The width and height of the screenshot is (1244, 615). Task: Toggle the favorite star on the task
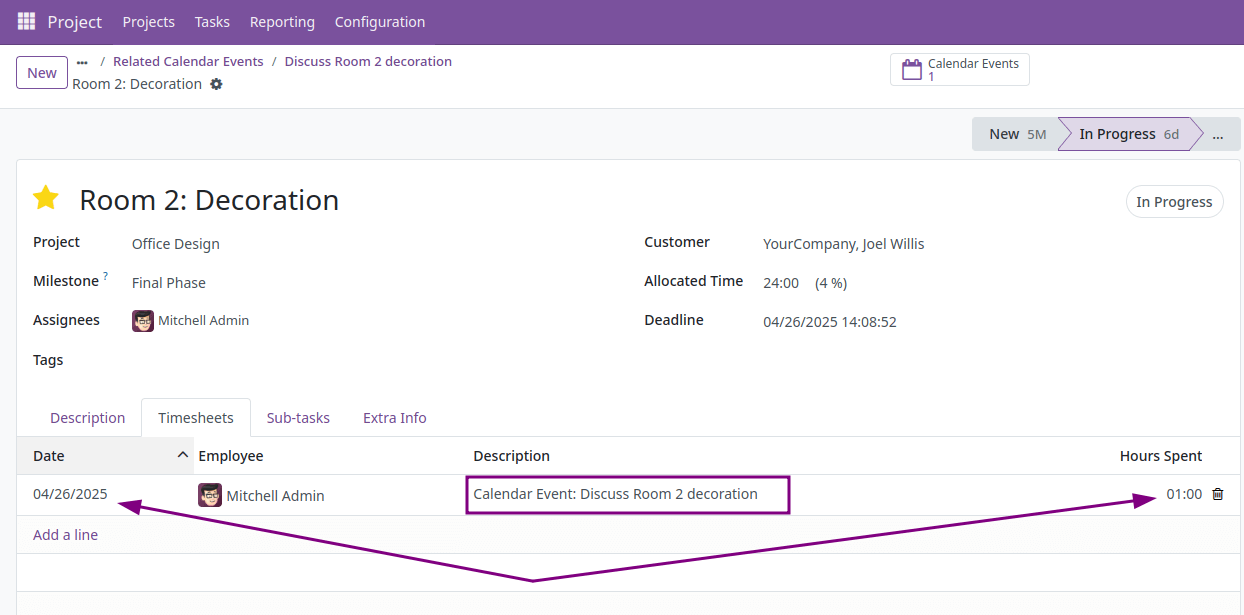coord(46,198)
